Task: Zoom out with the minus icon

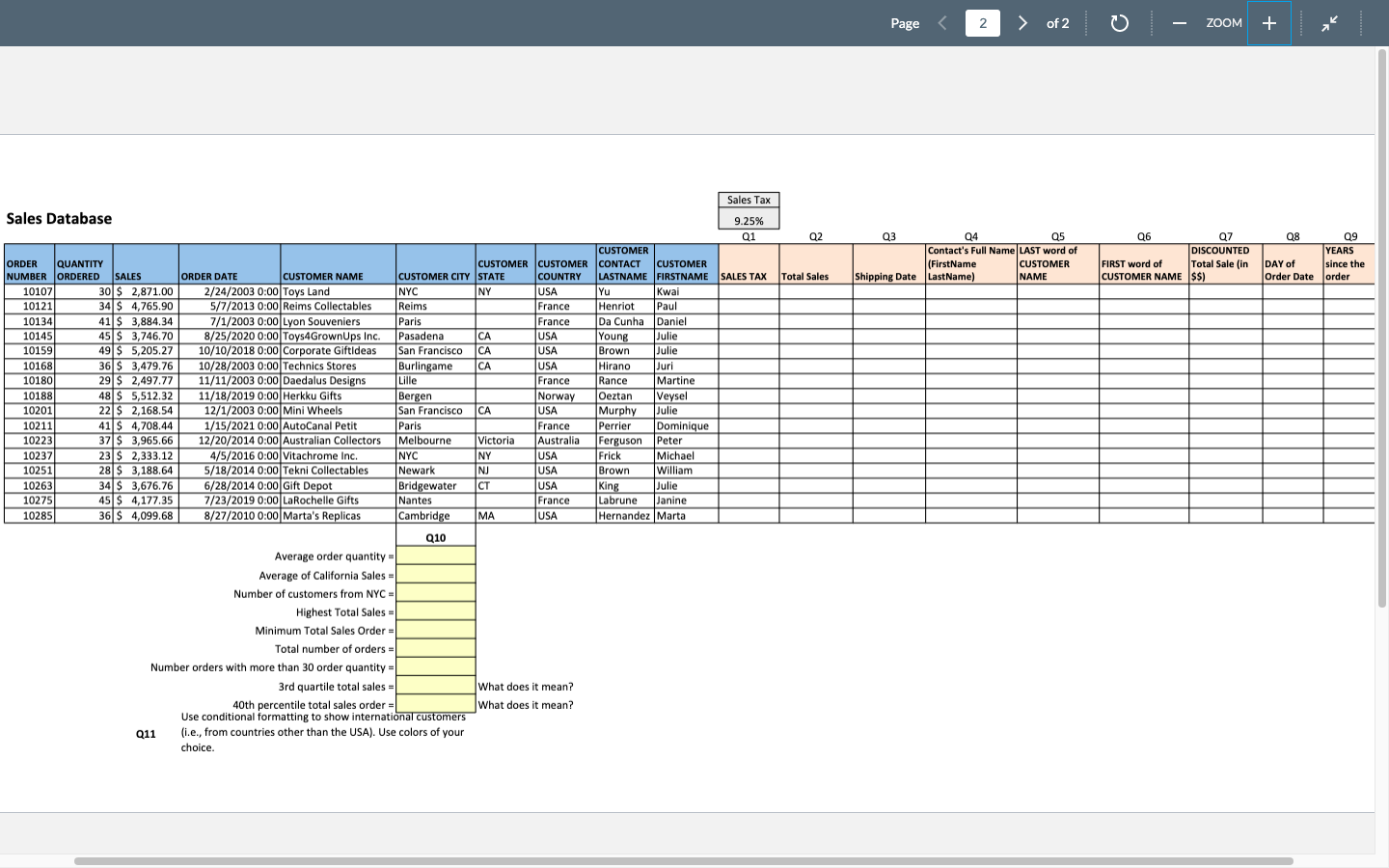Action: tap(1179, 23)
